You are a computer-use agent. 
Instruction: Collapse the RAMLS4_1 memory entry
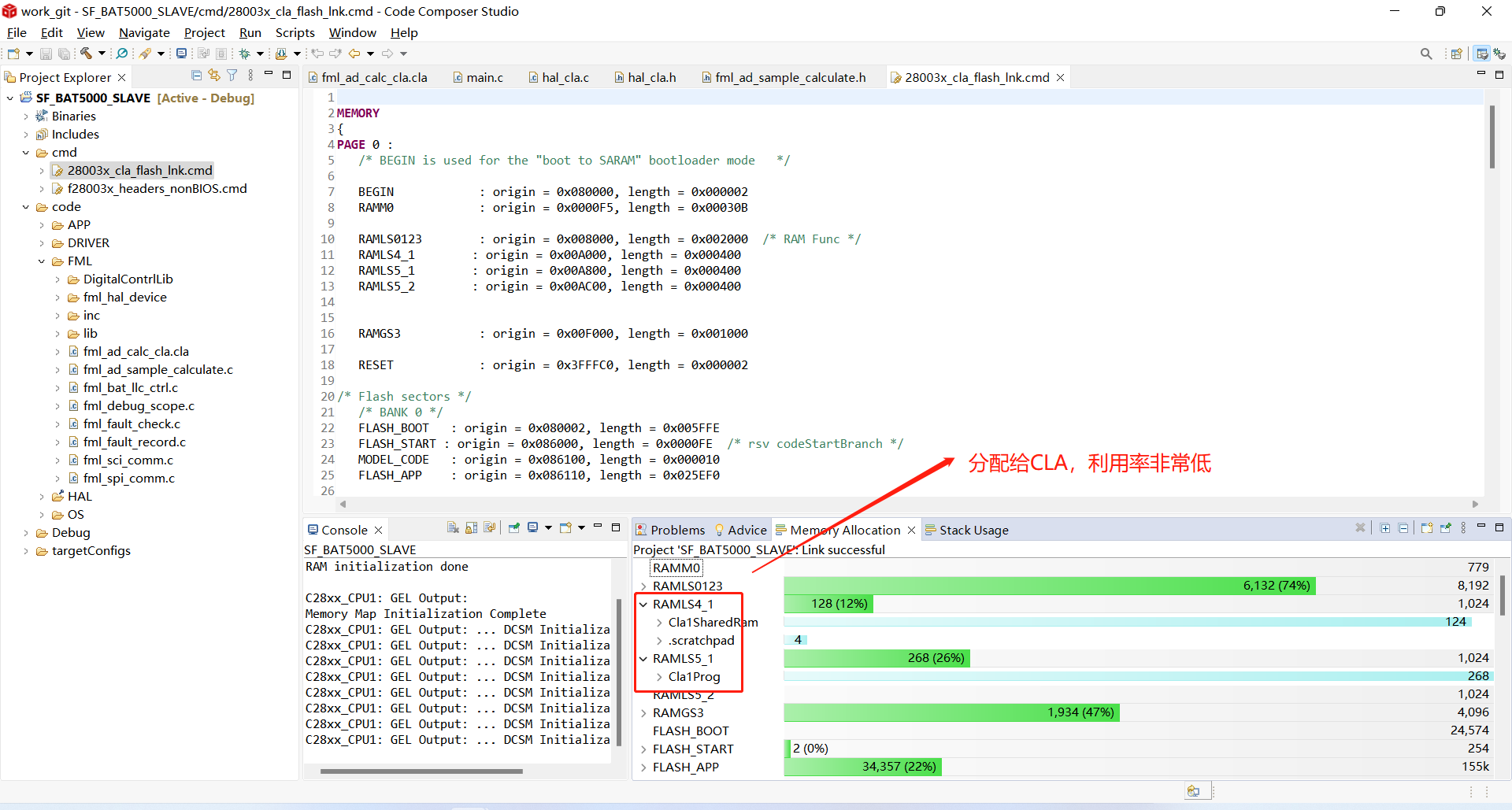(643, 605)
